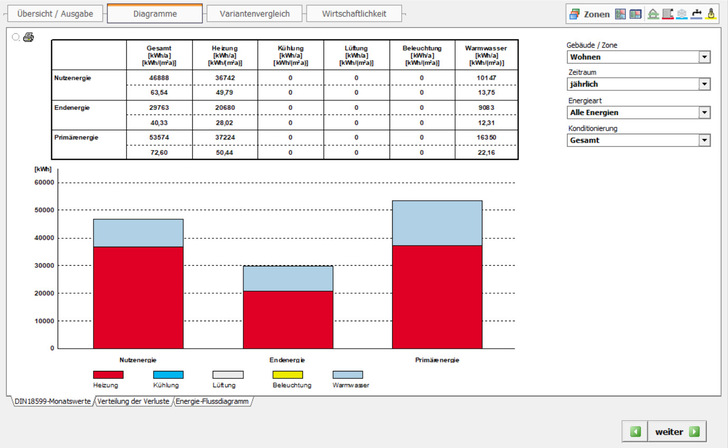Click the magnifier icon beside the printer

click(16, 37)
